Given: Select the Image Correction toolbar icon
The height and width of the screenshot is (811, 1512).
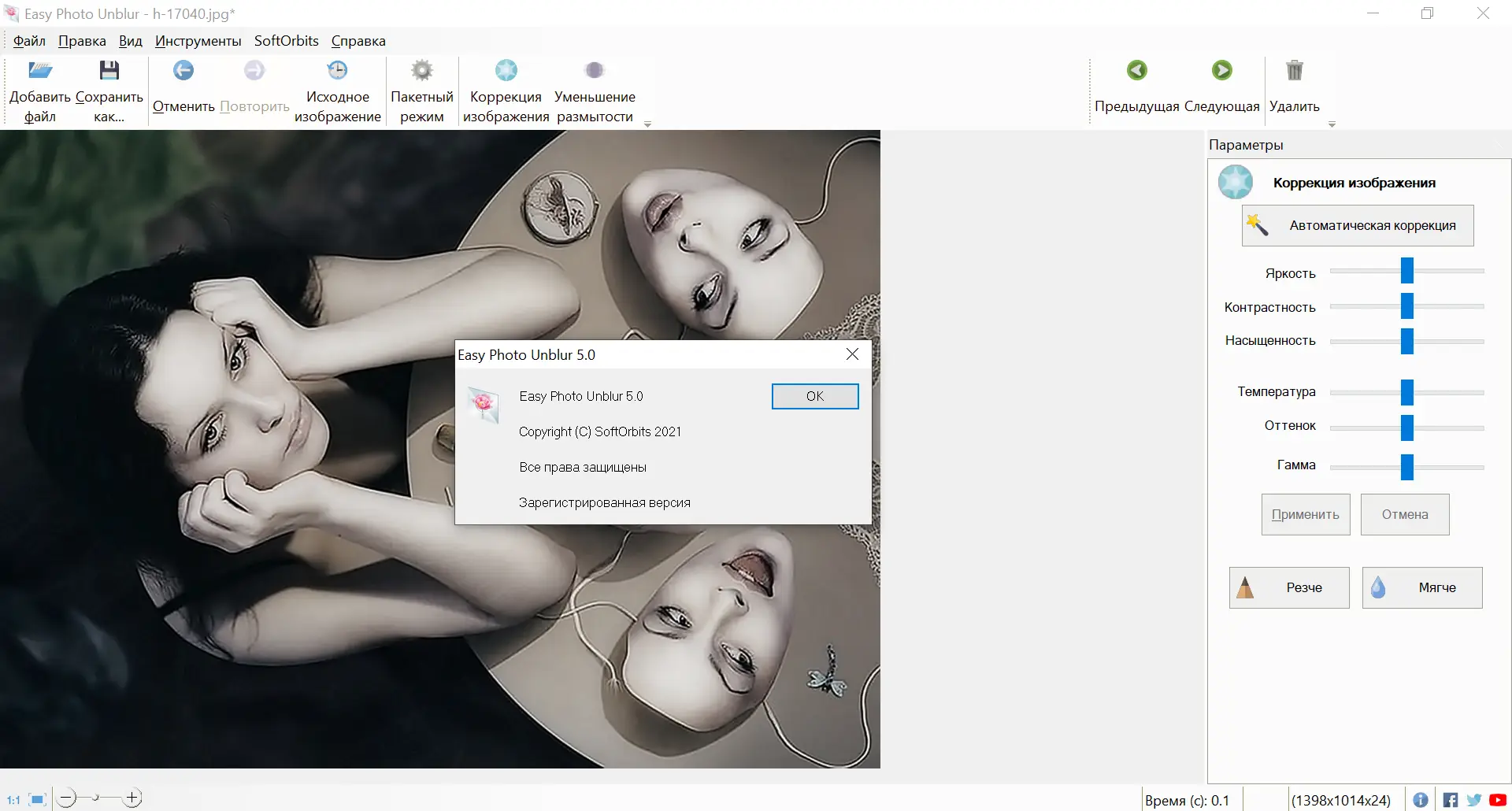Looking at the screenshot, I should pyautogui.click(x=506, y=71).
